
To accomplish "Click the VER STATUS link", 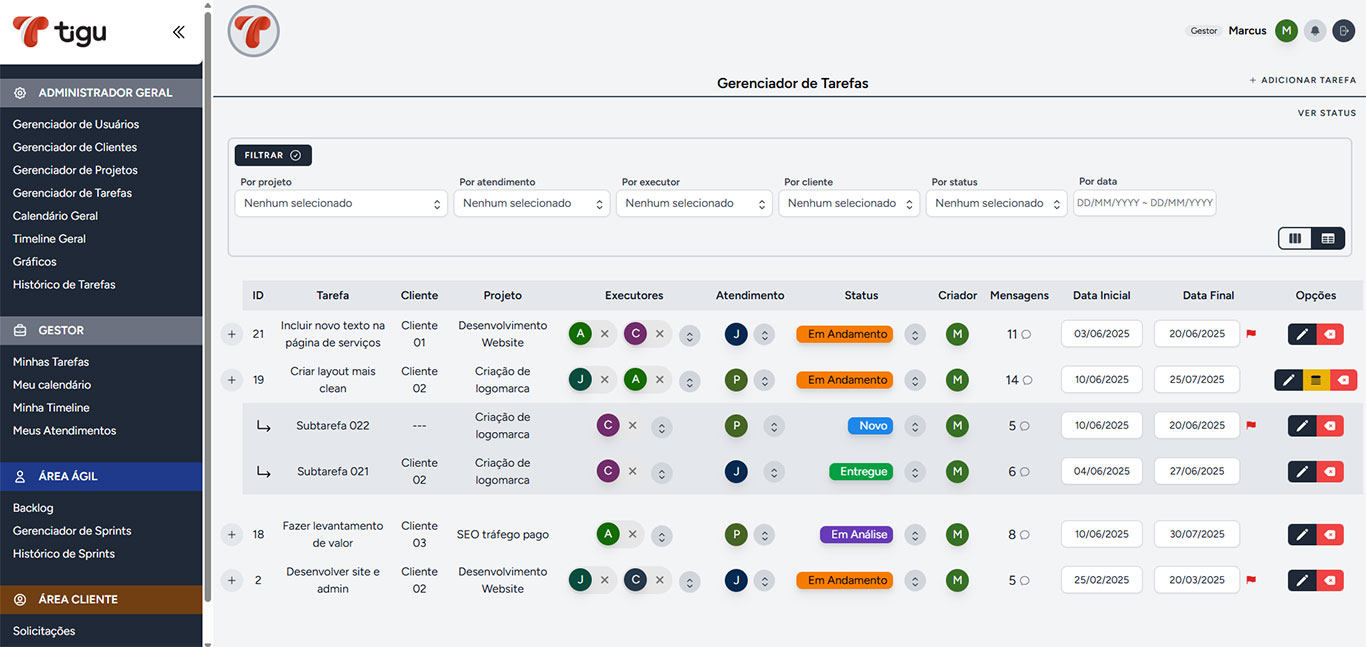I will pos(1326,113).
